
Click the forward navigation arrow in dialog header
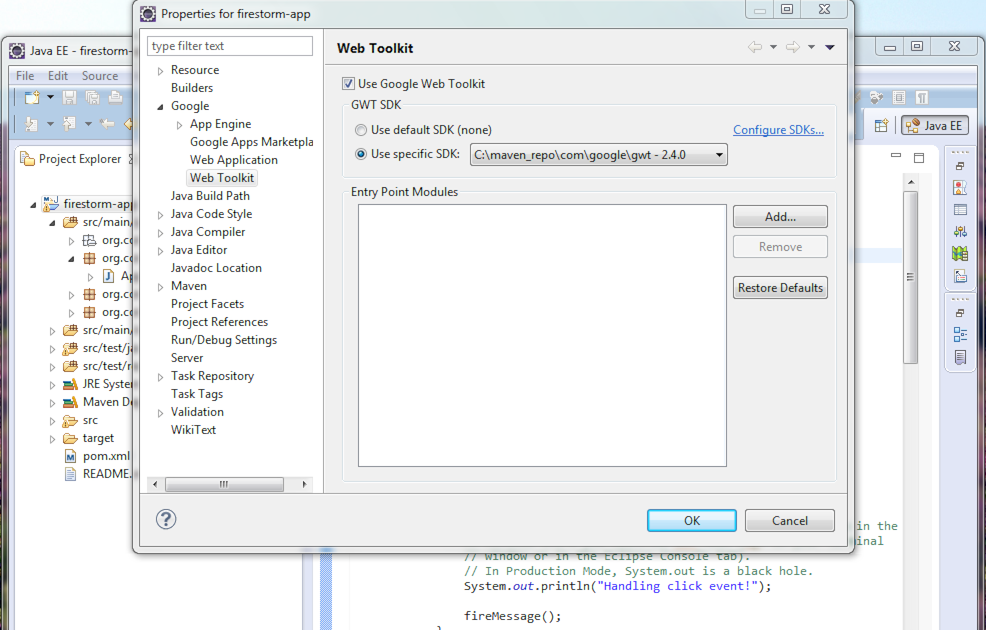click(x=793, y=47)
